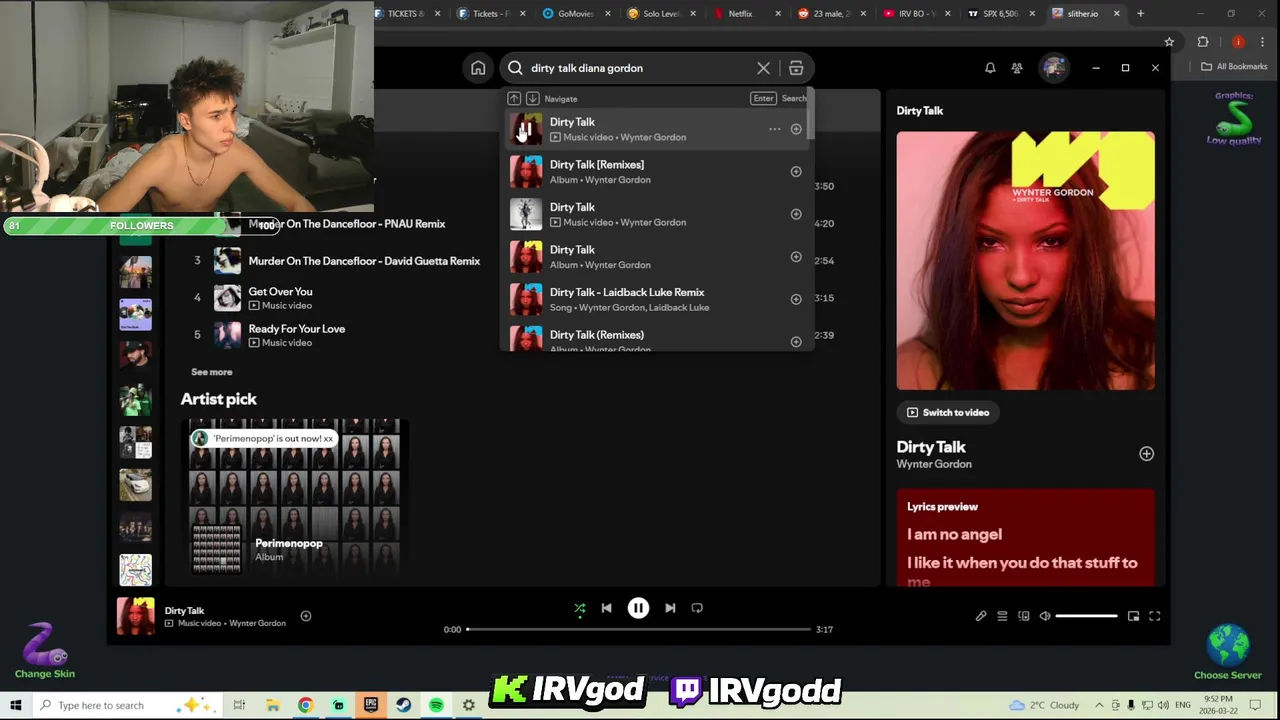Select Dirty Talk - Laidback Luke Remix result
This screenshot has height=720, width=1280.
pyautogui.click(x=656, y=299)
